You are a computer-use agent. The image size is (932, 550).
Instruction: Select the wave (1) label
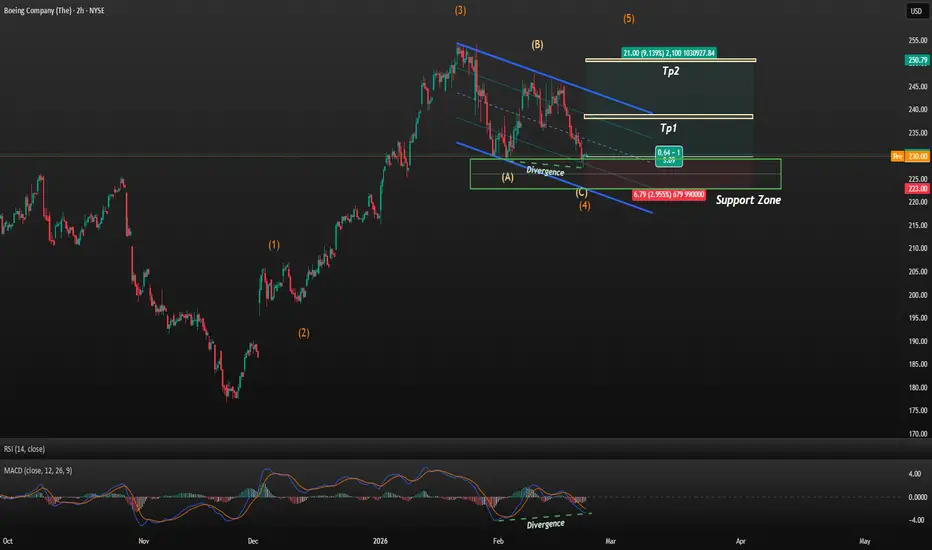click(274, 245)
